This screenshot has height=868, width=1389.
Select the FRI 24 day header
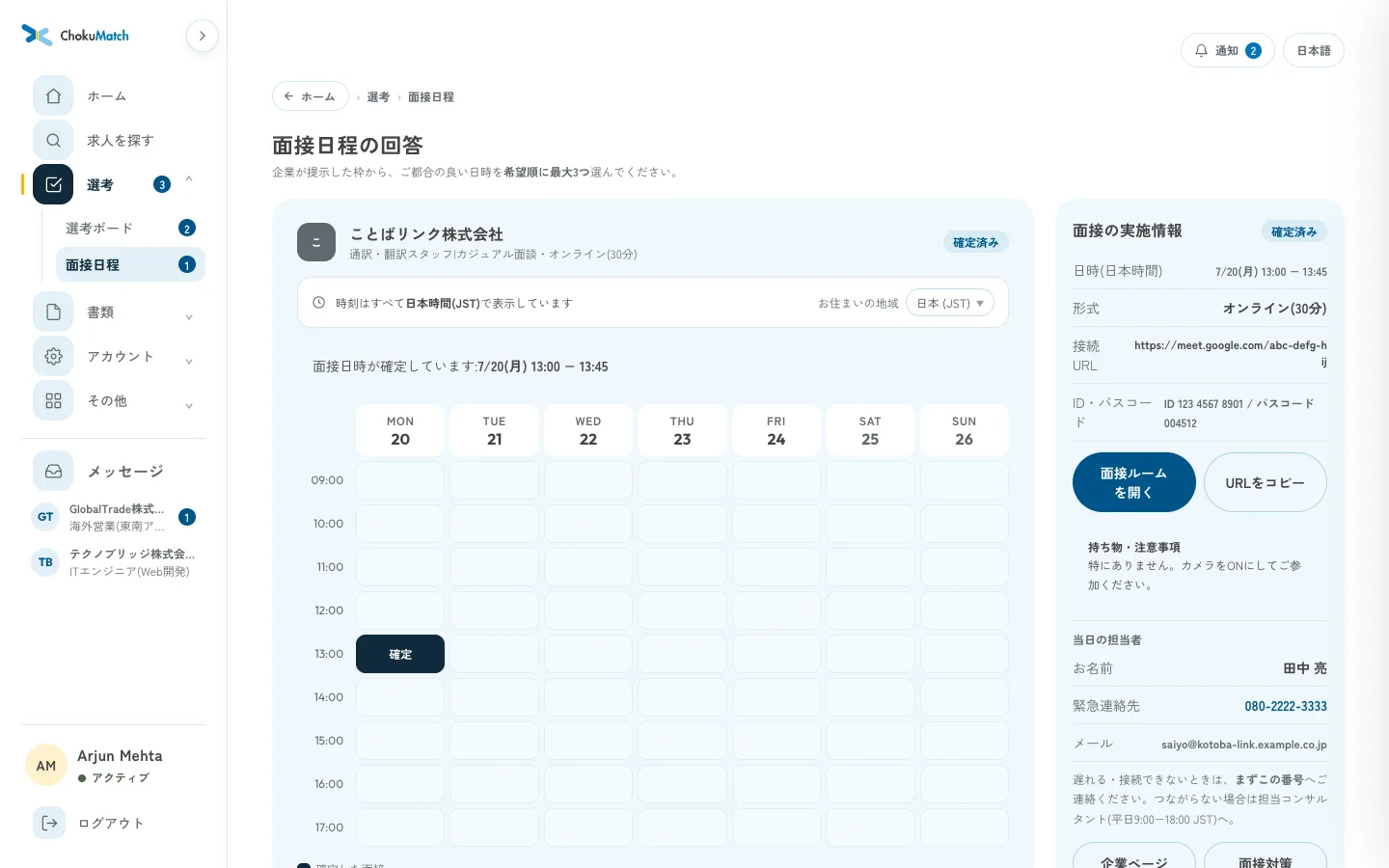pyautogui.click(x=776, y=430)
